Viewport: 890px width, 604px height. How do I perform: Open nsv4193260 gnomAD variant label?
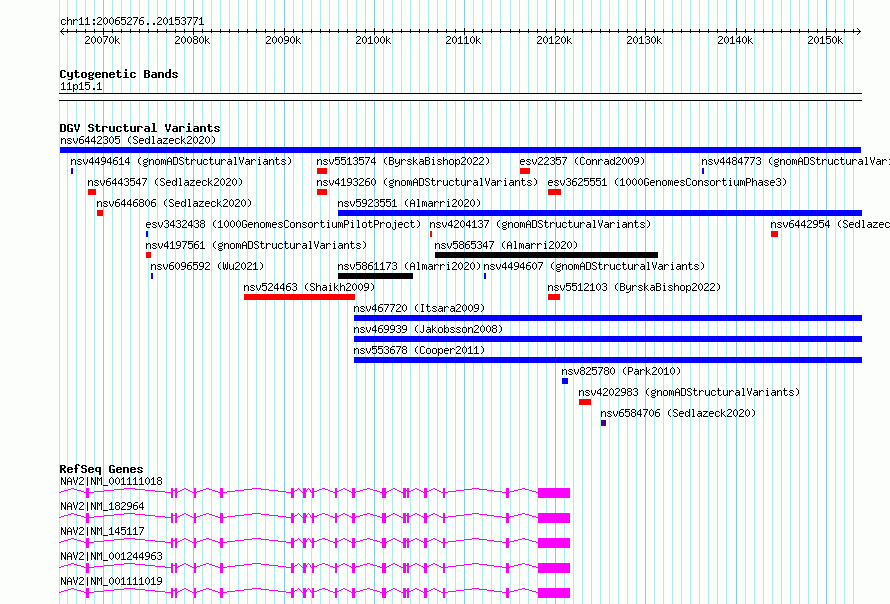coord(427,182)
